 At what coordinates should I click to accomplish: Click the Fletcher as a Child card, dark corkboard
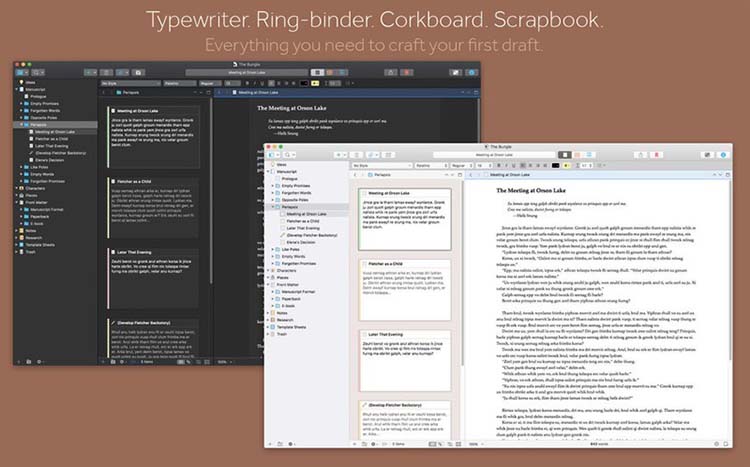154,207
